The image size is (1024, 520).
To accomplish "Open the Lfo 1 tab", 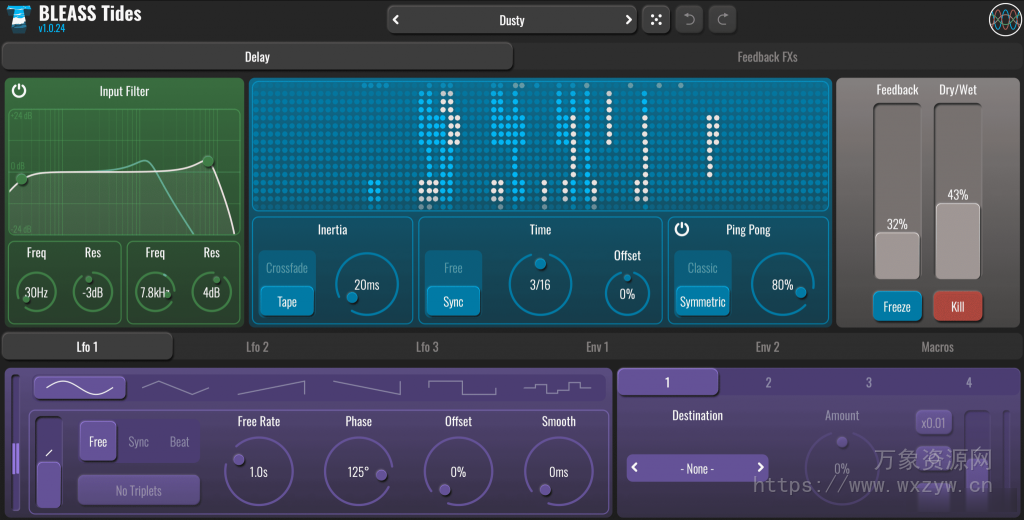I will coord(88,347).
